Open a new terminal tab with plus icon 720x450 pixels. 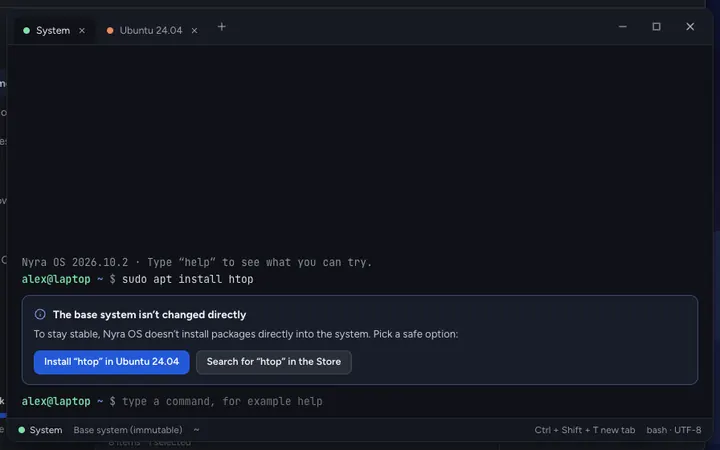[x=221, y=27]
